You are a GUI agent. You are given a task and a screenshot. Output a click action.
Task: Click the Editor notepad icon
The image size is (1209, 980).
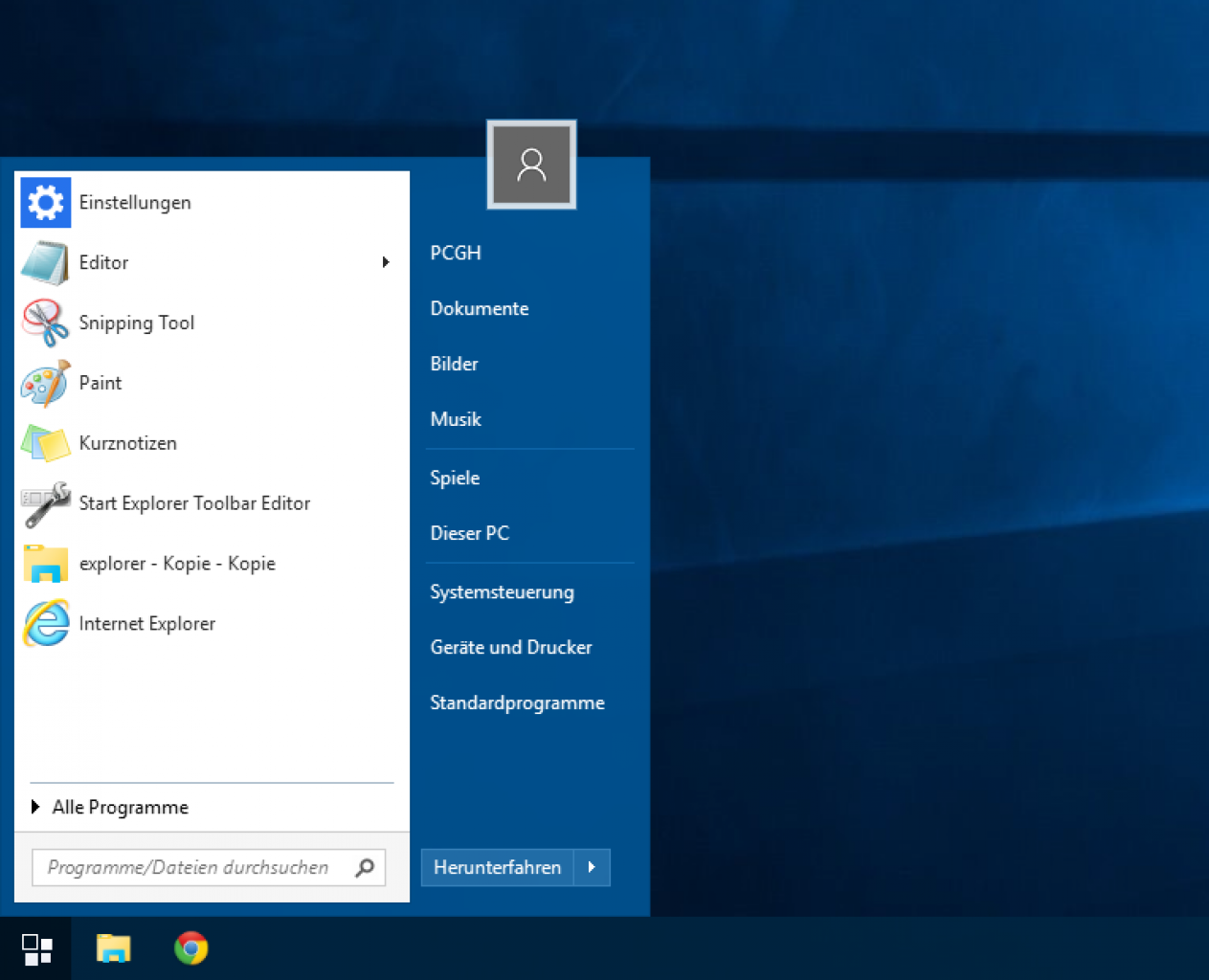click(45, 263)
